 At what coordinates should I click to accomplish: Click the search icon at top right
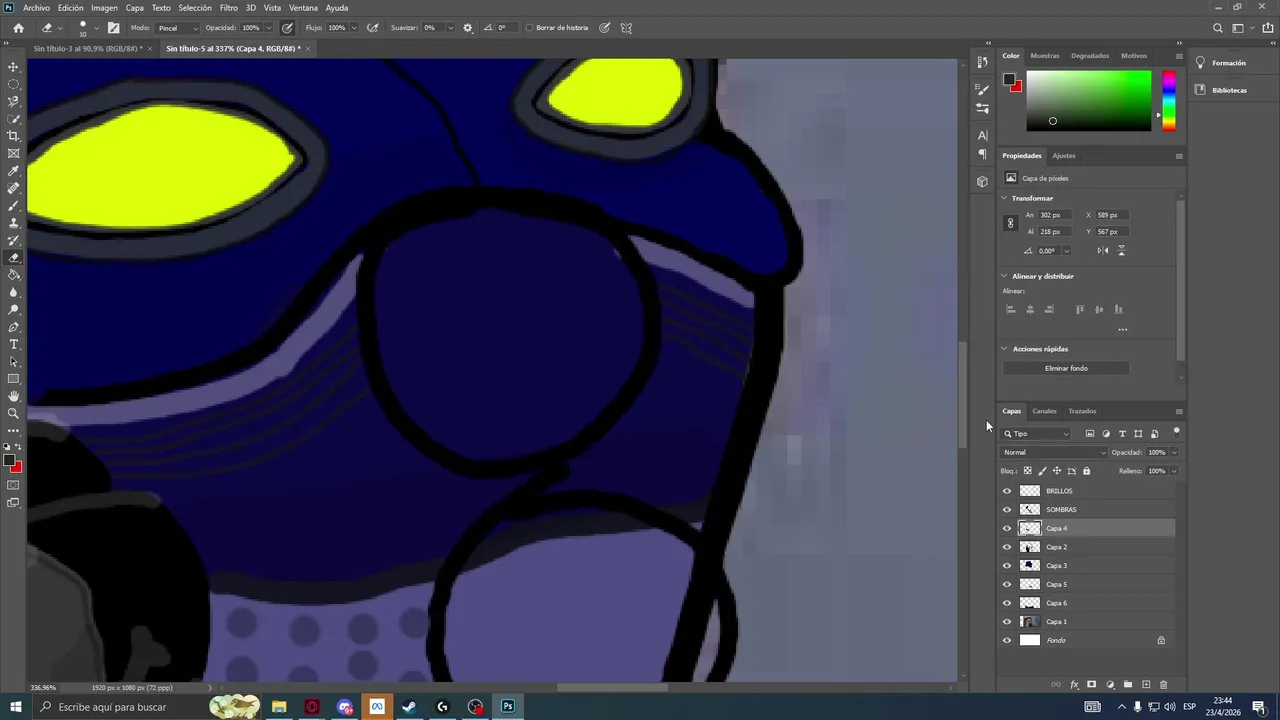point(1218,28)
